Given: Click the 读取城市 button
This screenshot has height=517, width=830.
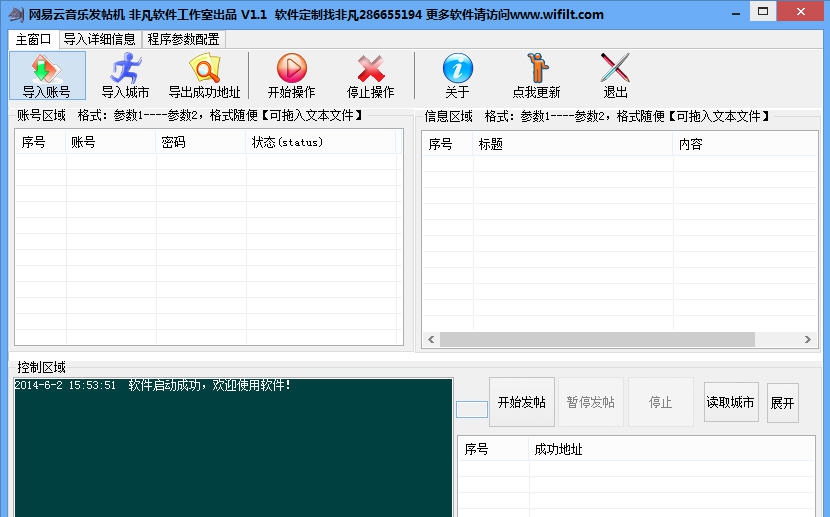Looking at the screenshot, I should (731, 402).
